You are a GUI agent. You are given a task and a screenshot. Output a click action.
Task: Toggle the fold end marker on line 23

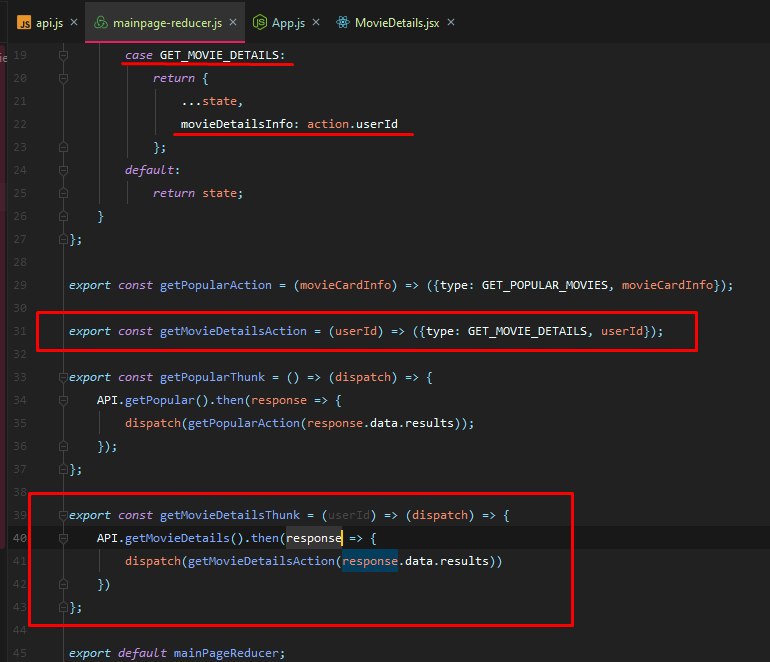[63, 147]
